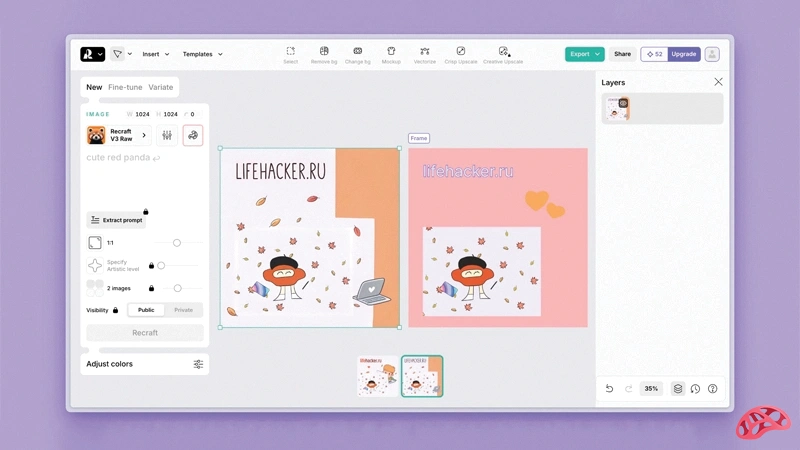Image resolution: width=800 pixels, height=450 pixels.
Task: Open the Recraft V3 Raw model selector
Action: (119, 135)
